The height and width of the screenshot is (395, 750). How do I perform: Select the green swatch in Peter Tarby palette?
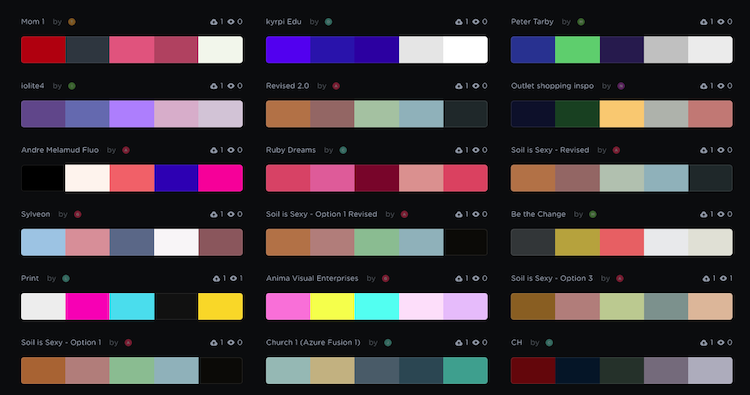pos(577,50)
